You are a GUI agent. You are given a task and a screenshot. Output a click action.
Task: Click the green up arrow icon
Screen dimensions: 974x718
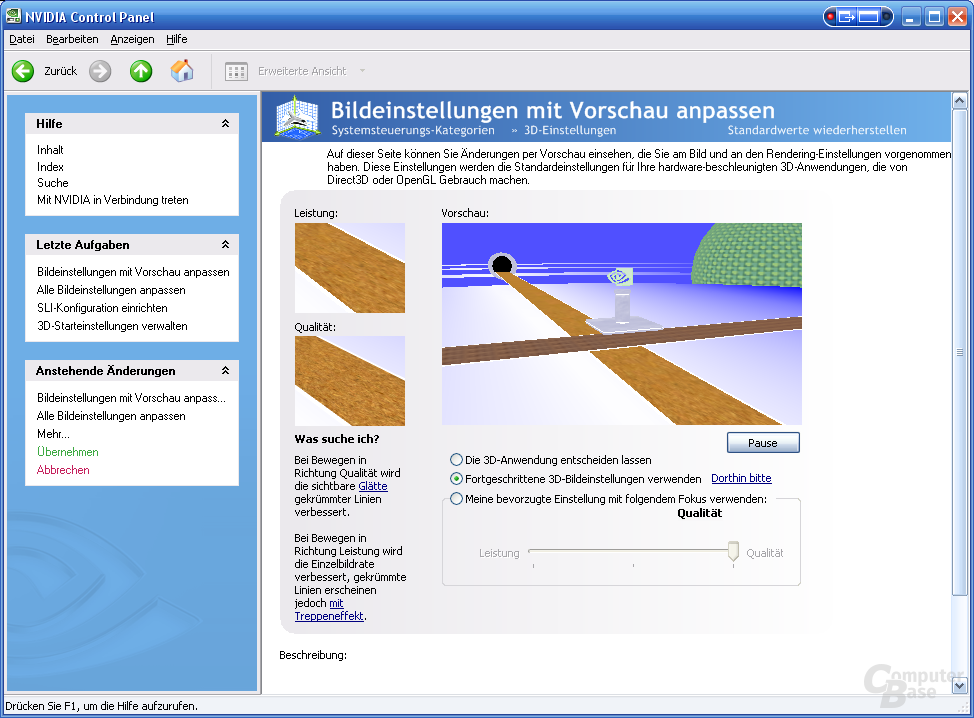(141, 71)
